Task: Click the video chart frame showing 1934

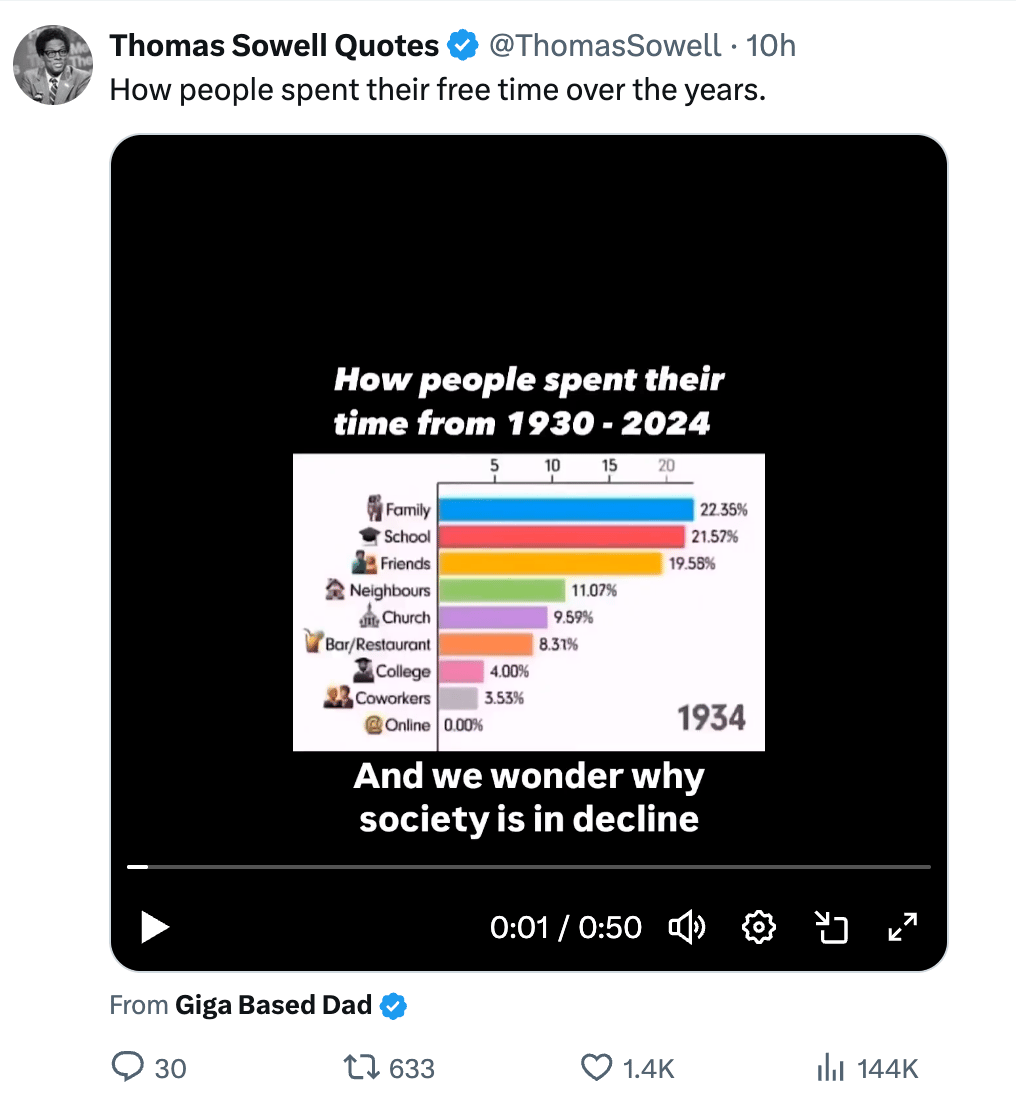Action: 528,601
